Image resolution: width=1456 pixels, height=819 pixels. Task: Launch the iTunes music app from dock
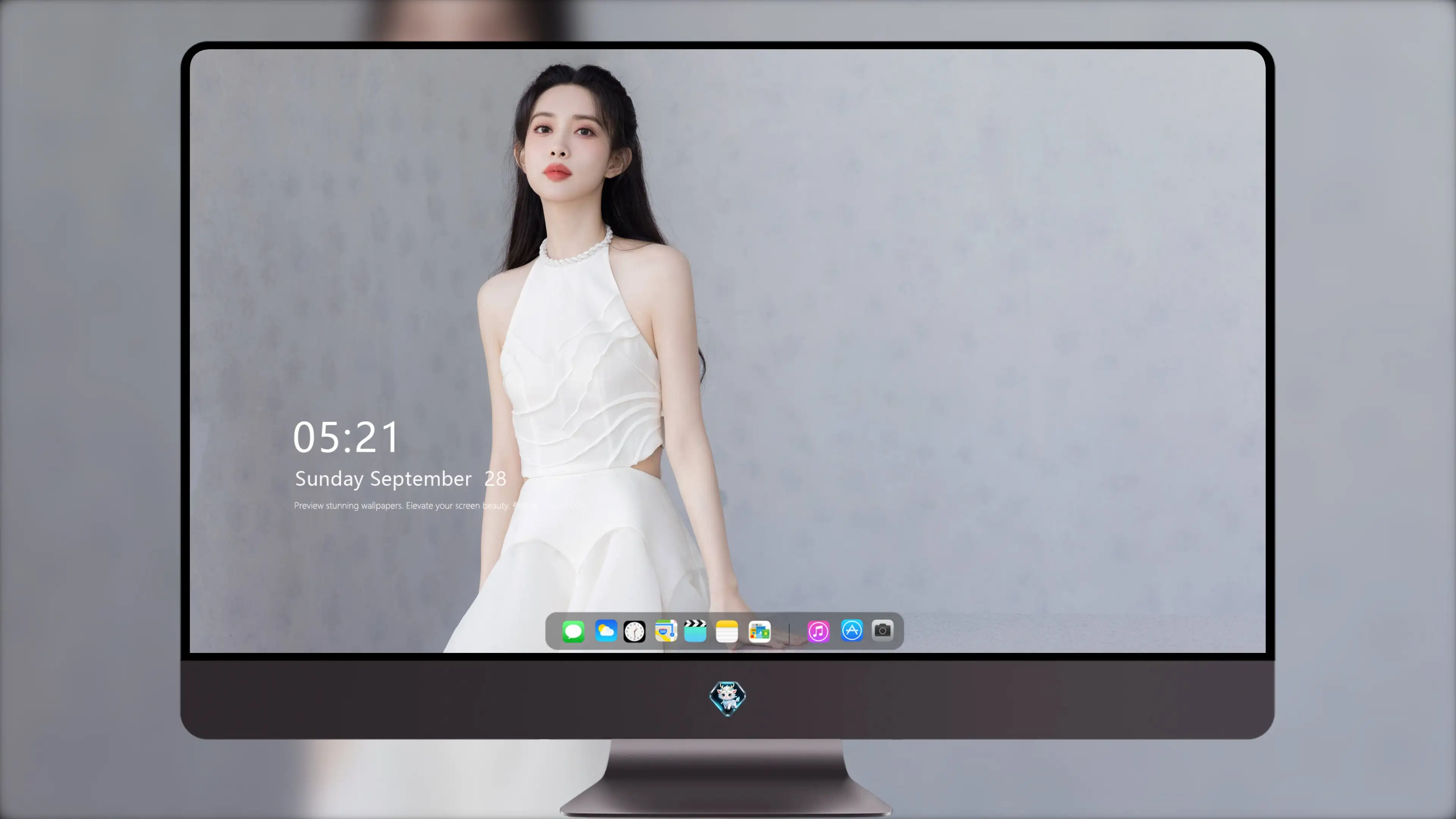819,631
